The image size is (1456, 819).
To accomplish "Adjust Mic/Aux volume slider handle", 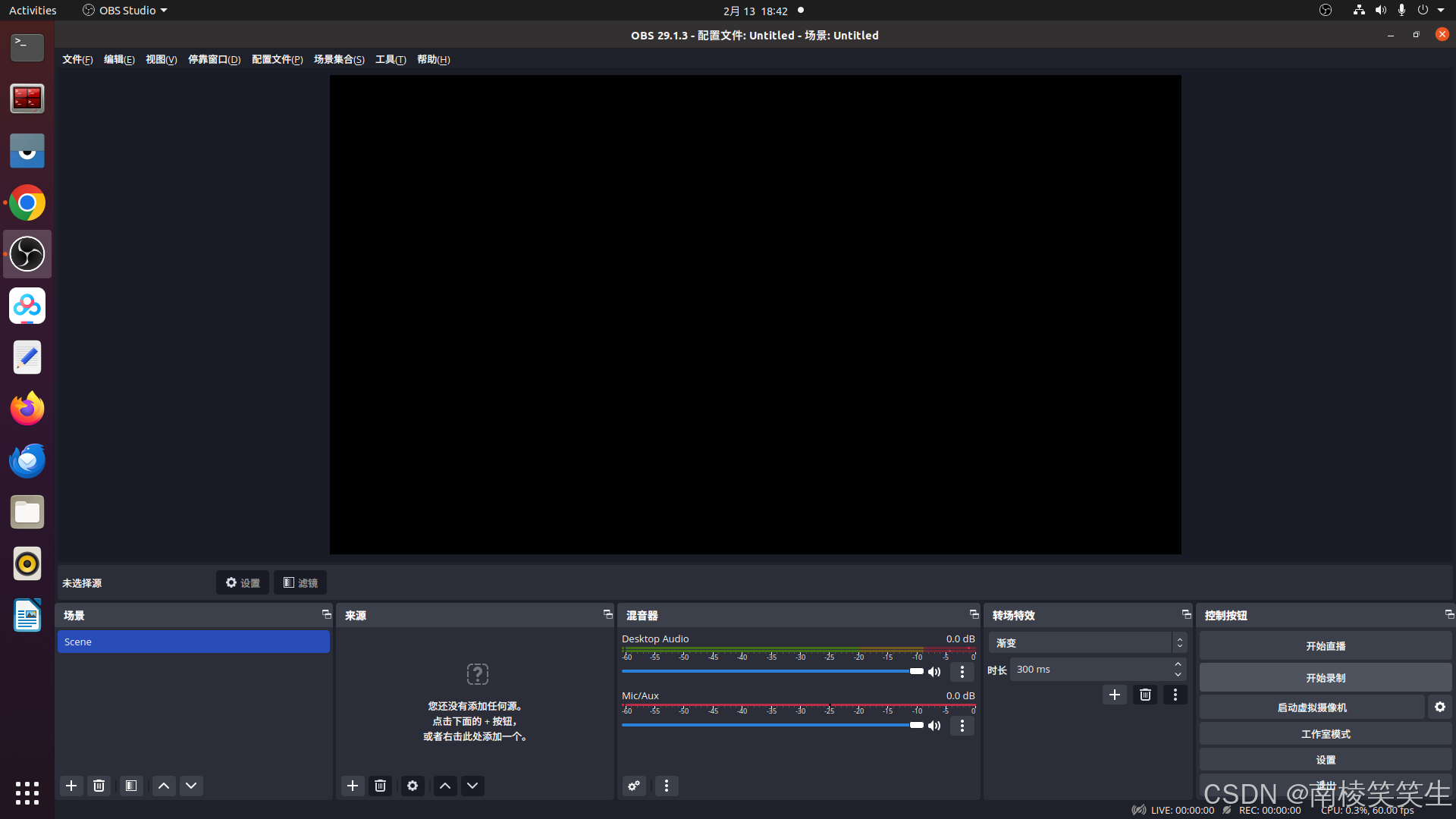I will pos(916,725).
